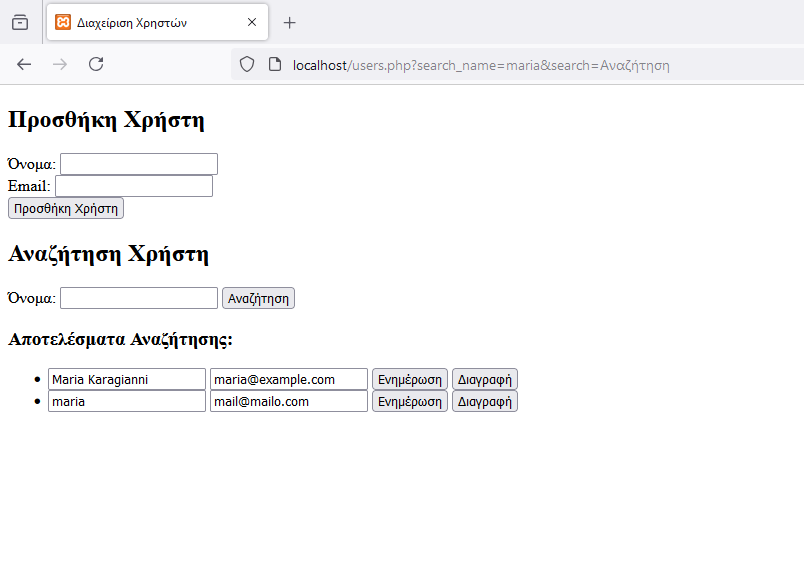Click the browser back arrow
This screenshot has width=804, height=581.
pos(24,64)
